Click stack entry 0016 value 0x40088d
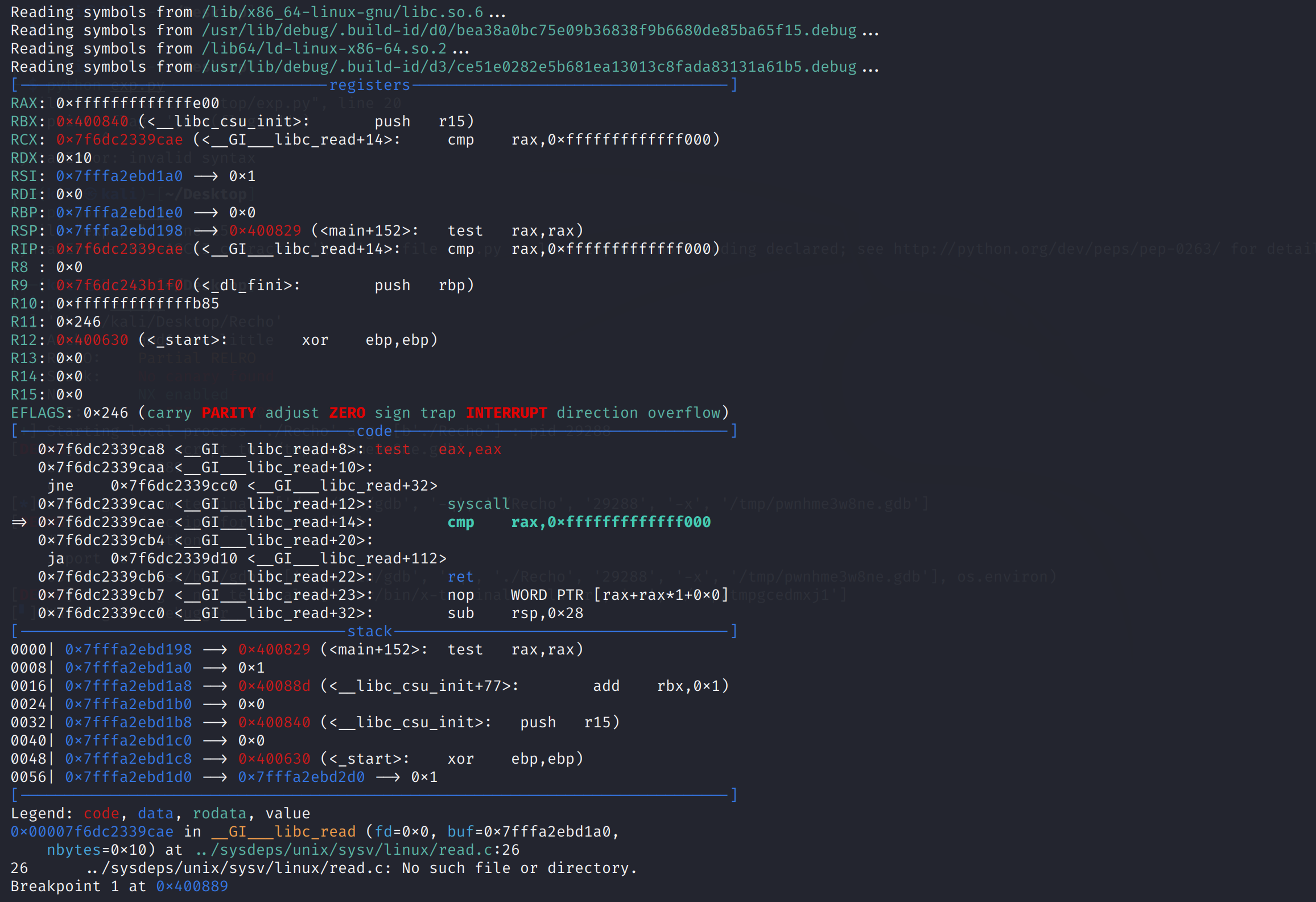The image size is (1316, 902). (274, 686)
